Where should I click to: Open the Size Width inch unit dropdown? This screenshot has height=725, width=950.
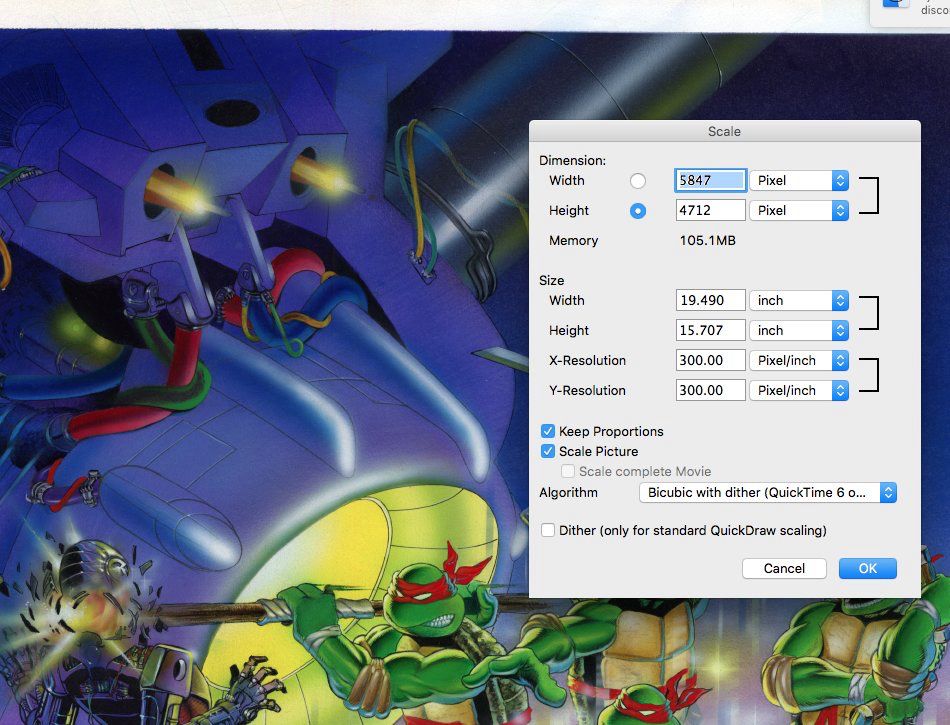(799, 300)
